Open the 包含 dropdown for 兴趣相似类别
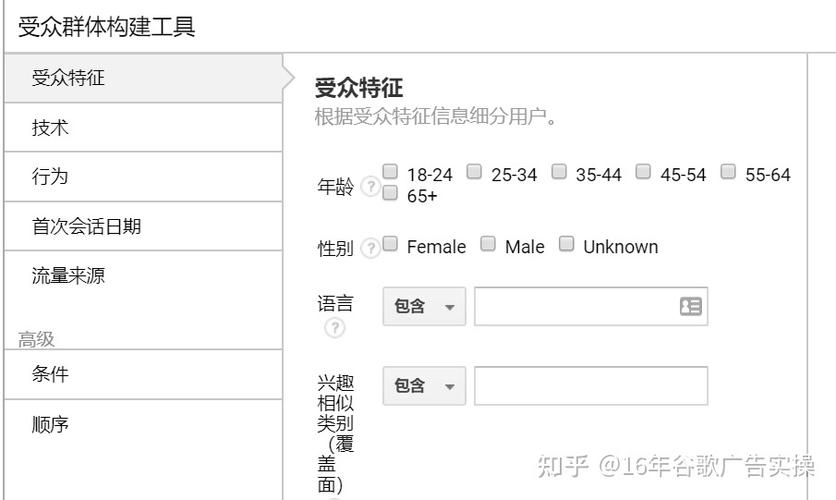The width and height of the screenshot is (836, 500). click(x=424, y=386)
